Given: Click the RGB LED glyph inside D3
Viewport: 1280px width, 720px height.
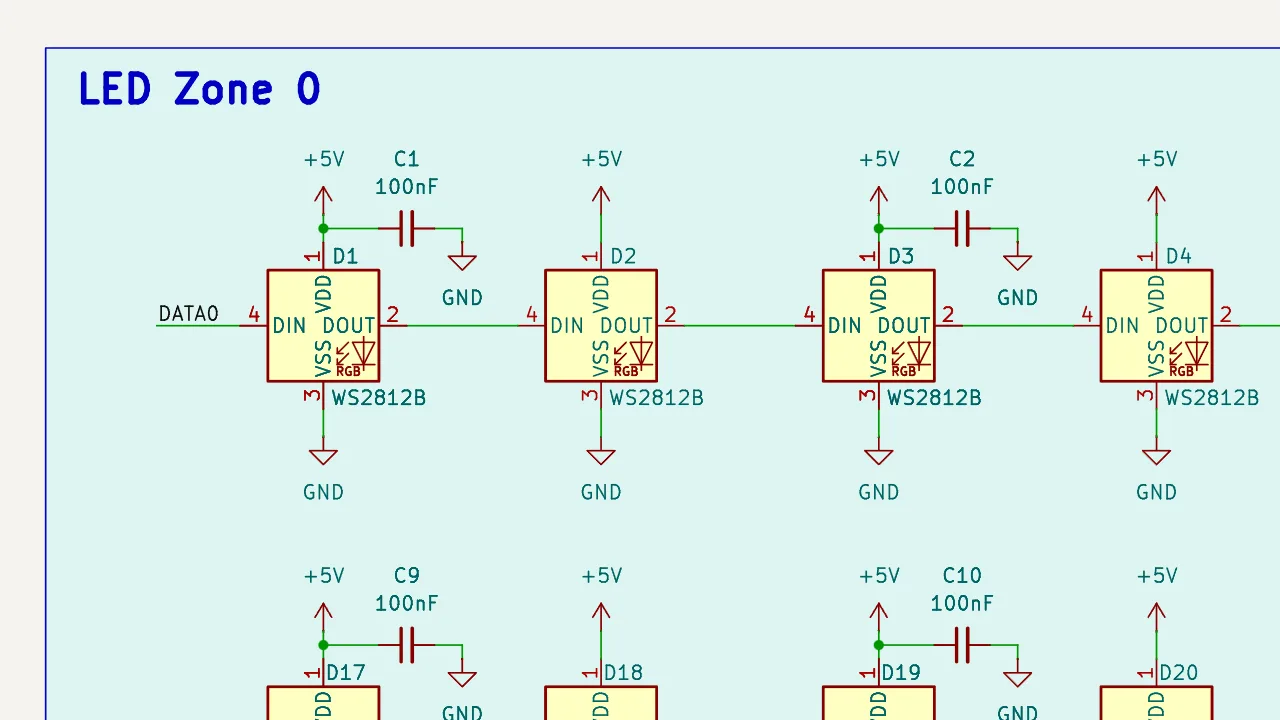Looking at the screenshot, I should click(x=911, y=358).
